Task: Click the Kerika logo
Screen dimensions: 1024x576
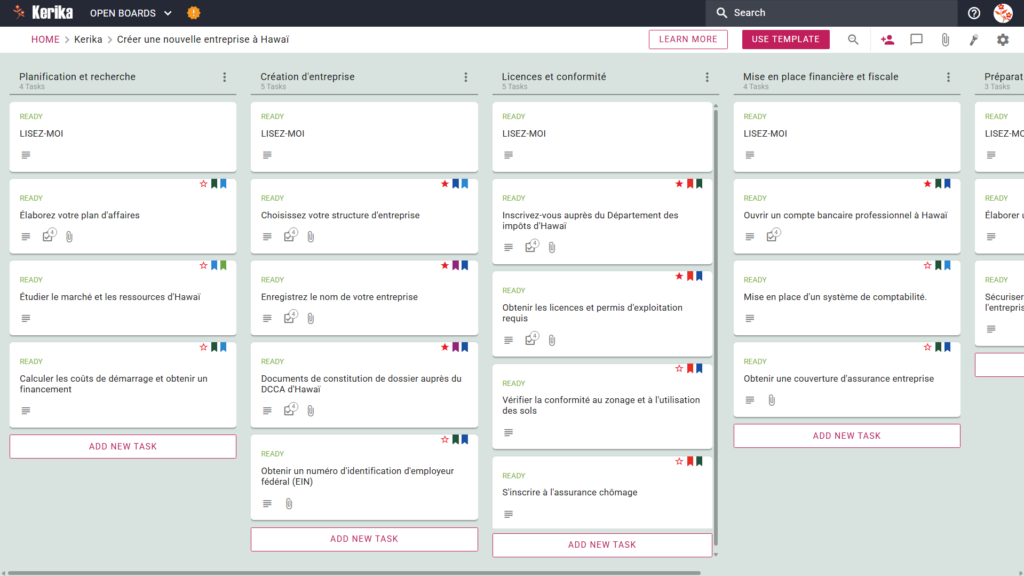Action: click(43, 12)
